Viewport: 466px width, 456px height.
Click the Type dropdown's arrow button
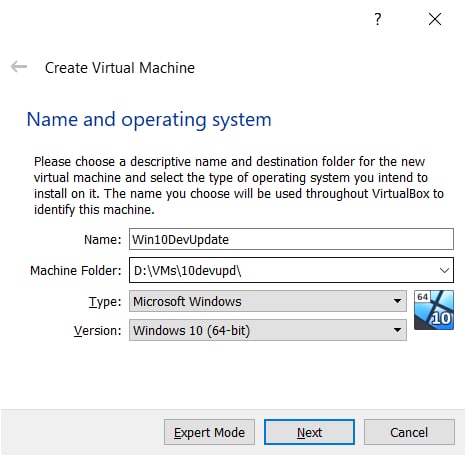coord(397,301)
